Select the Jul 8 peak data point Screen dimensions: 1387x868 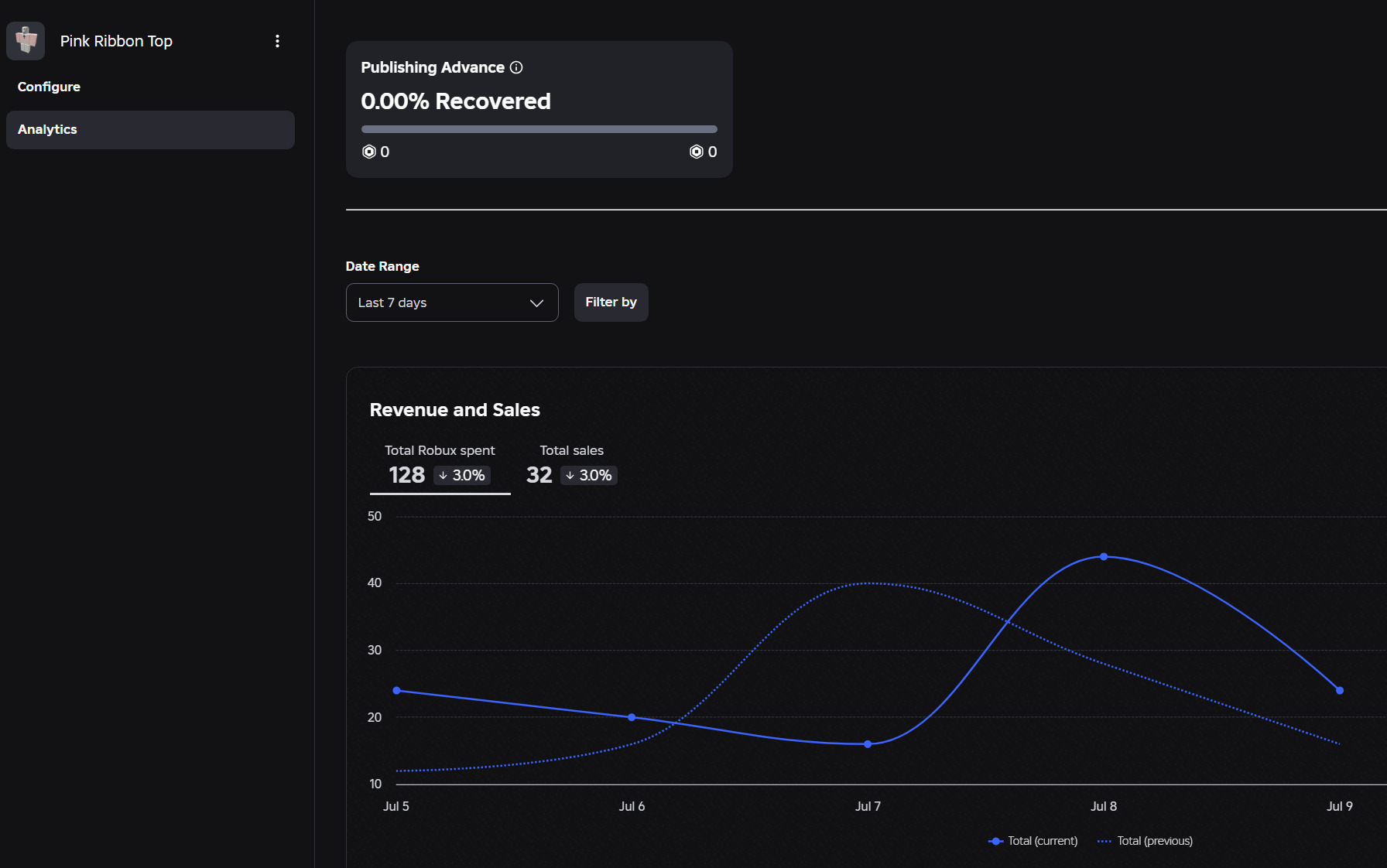[x=1104, y=556]
